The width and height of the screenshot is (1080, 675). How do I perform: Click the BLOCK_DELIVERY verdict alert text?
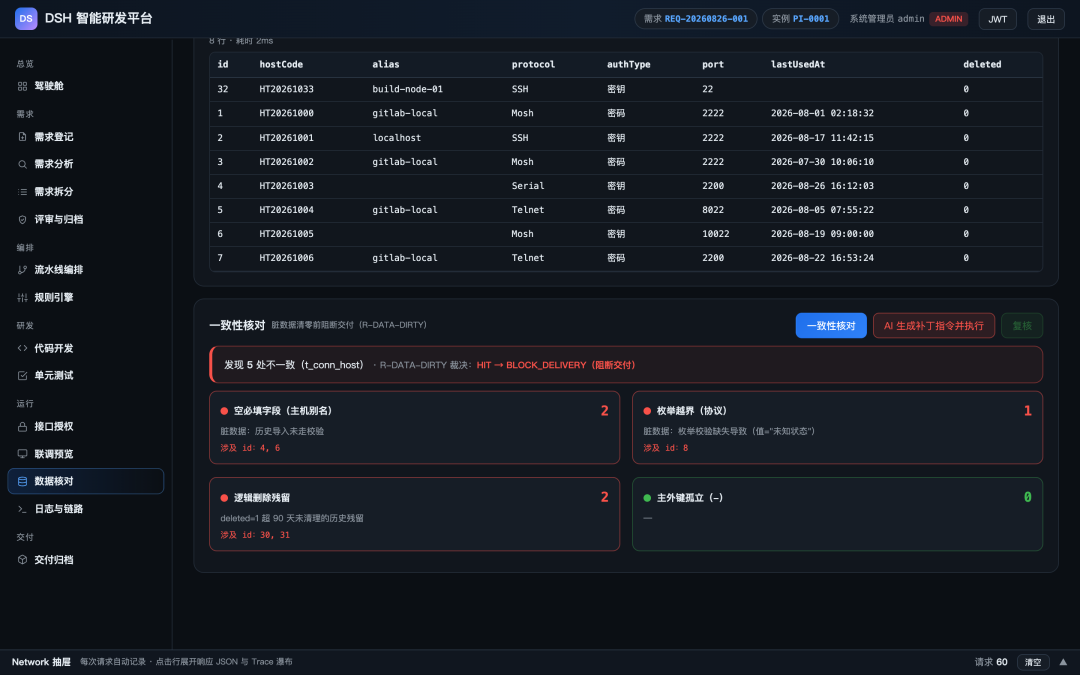(556, 365)
